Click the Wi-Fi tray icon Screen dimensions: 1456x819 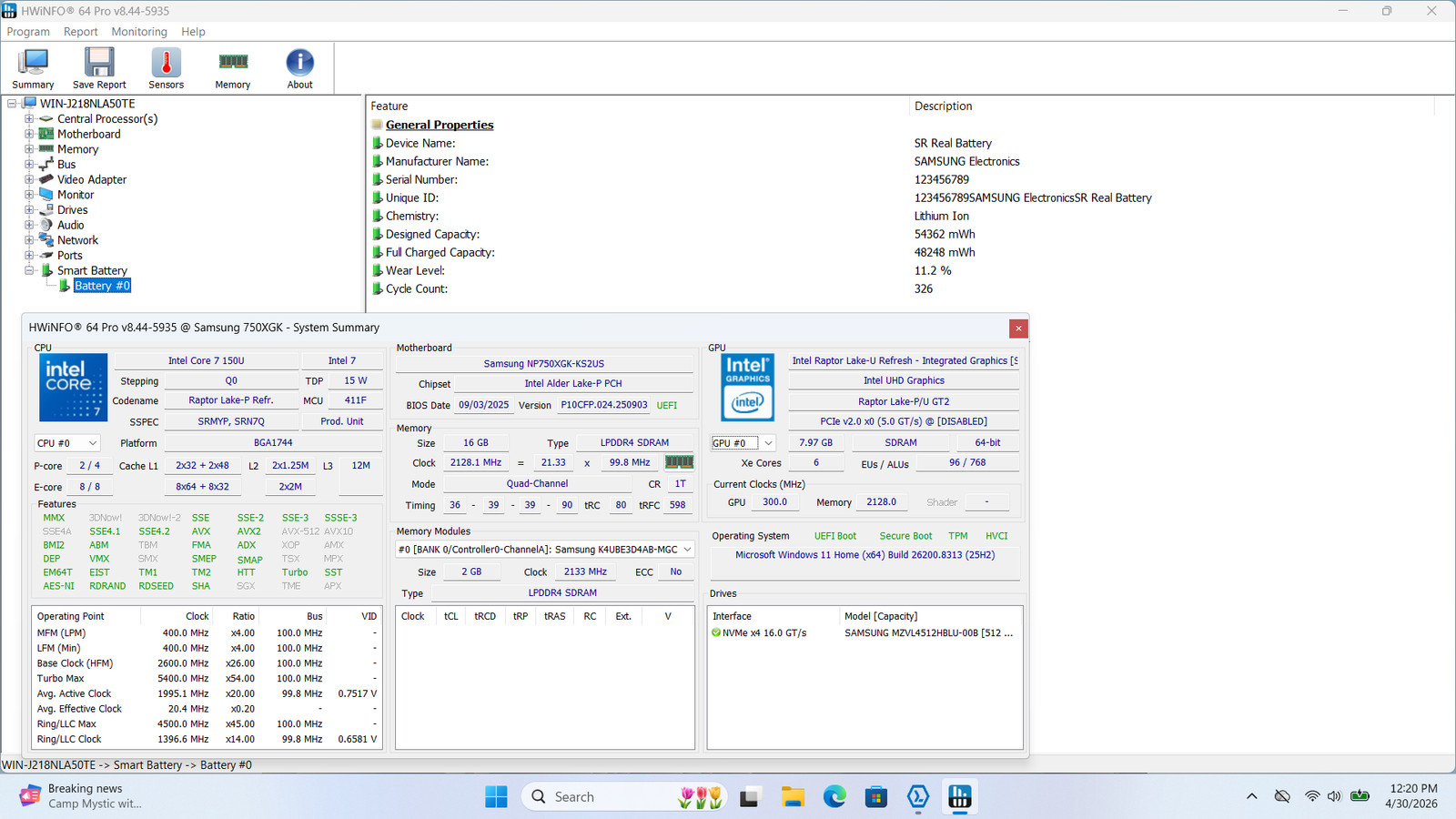1312,797
